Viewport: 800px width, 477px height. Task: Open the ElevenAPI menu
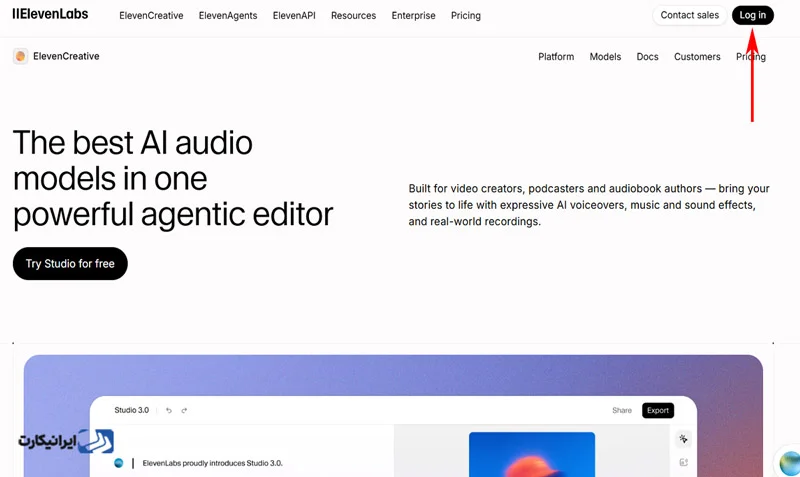tap(294, 16)
